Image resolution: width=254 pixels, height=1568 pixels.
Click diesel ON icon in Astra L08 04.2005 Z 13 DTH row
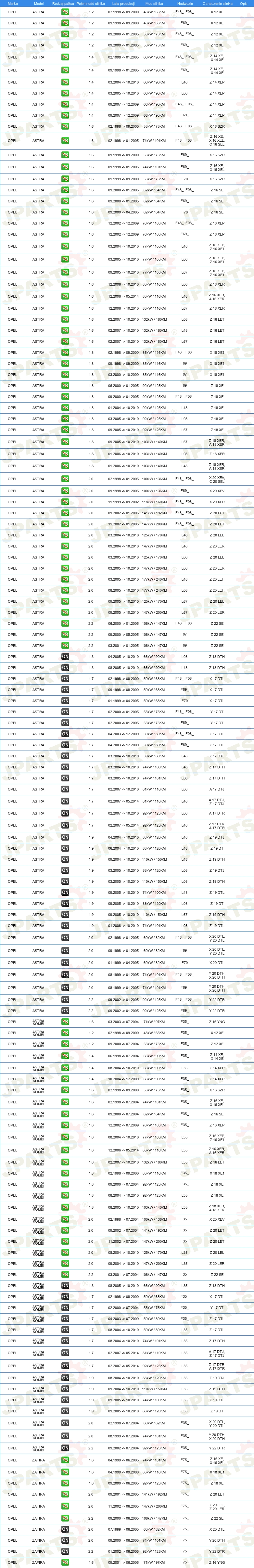(65, 657)
